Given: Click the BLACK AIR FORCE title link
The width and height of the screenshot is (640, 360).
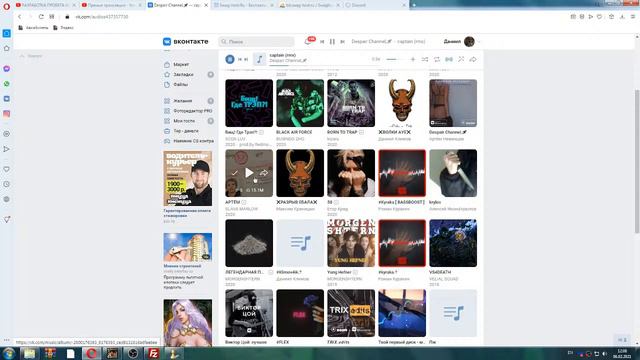Looking at the screenshot, I should [294, 132].
